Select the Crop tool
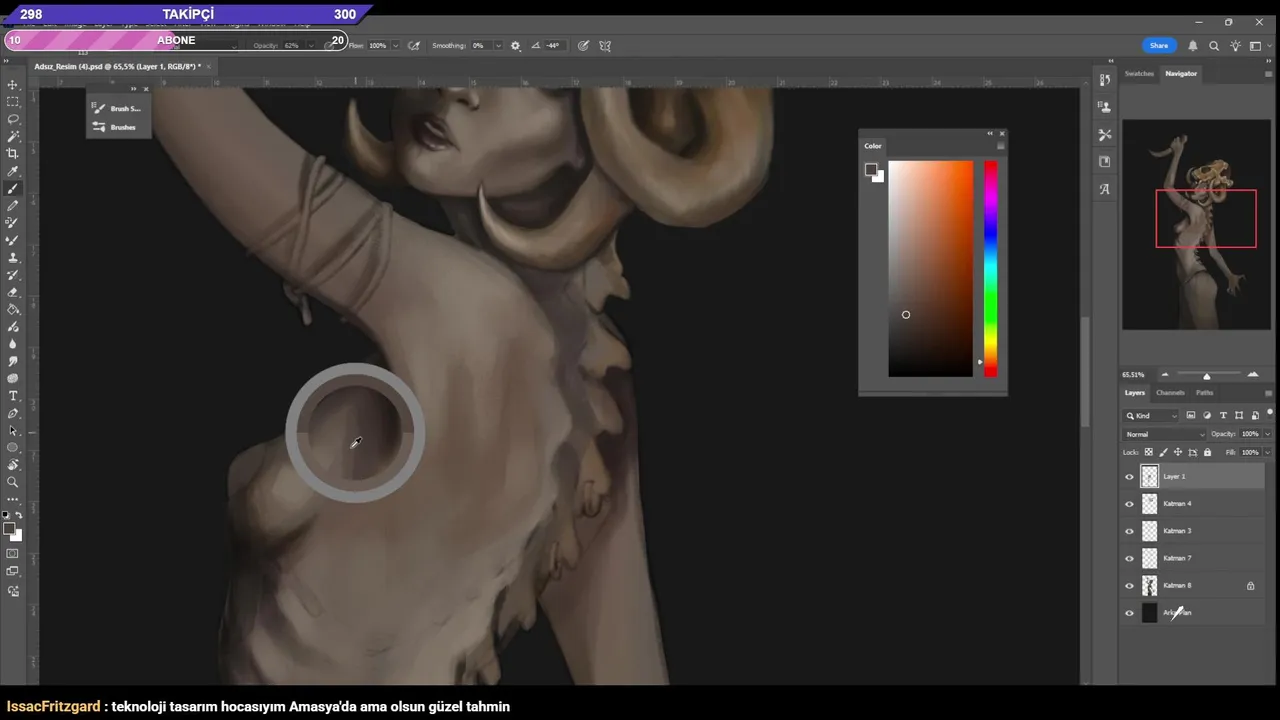Viewport: 1280px width, 720px height. 13,153
